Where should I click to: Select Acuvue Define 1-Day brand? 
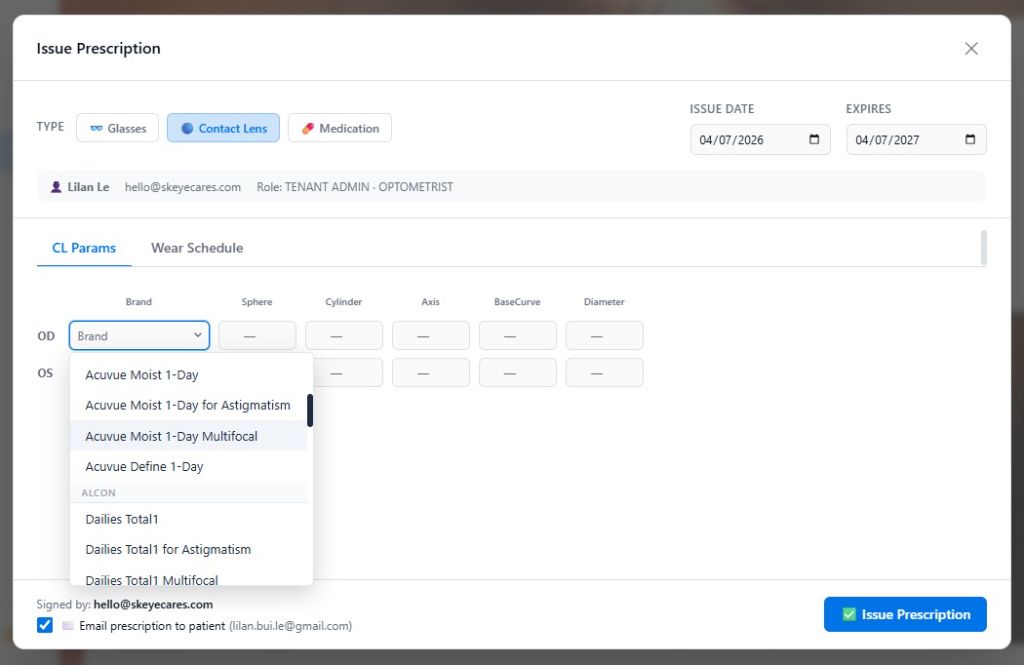tap(144, 466)
